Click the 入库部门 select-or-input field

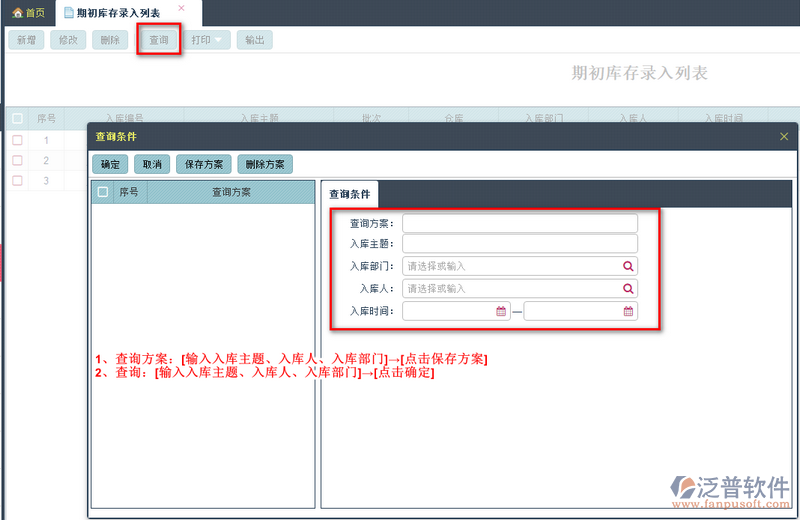520,266
